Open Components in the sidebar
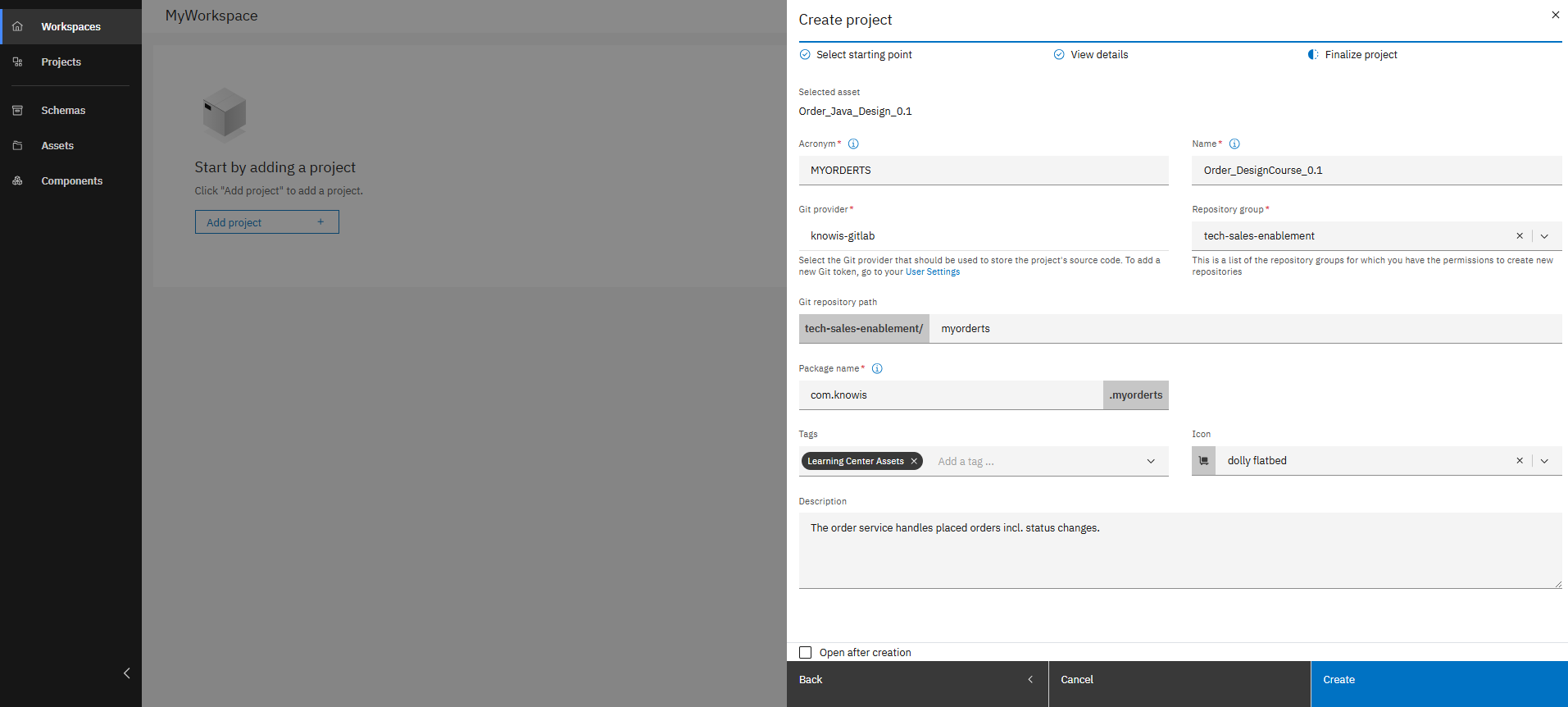1568x707 pixels. coord(71,180)
